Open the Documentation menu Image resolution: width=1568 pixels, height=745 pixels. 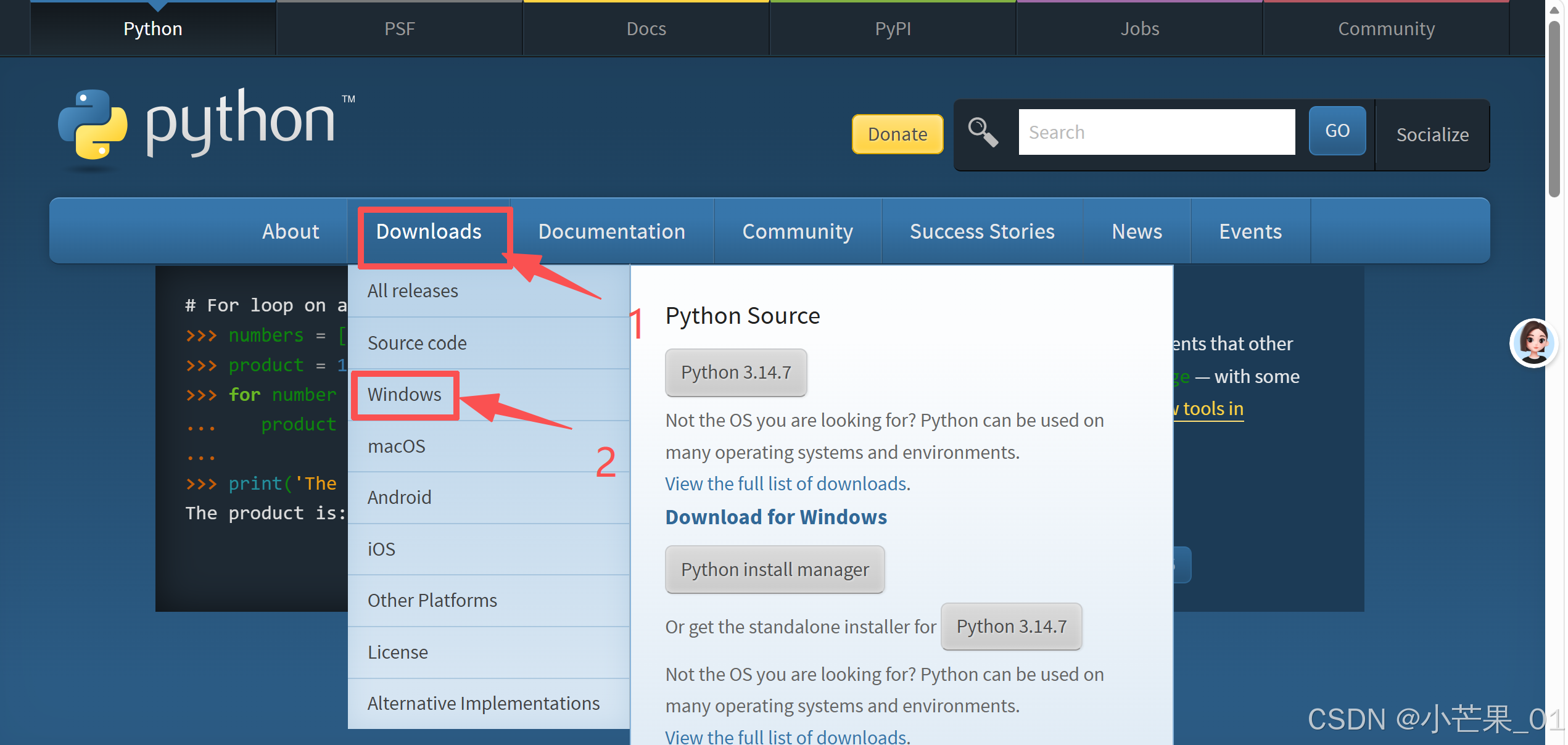pos(612,231)
